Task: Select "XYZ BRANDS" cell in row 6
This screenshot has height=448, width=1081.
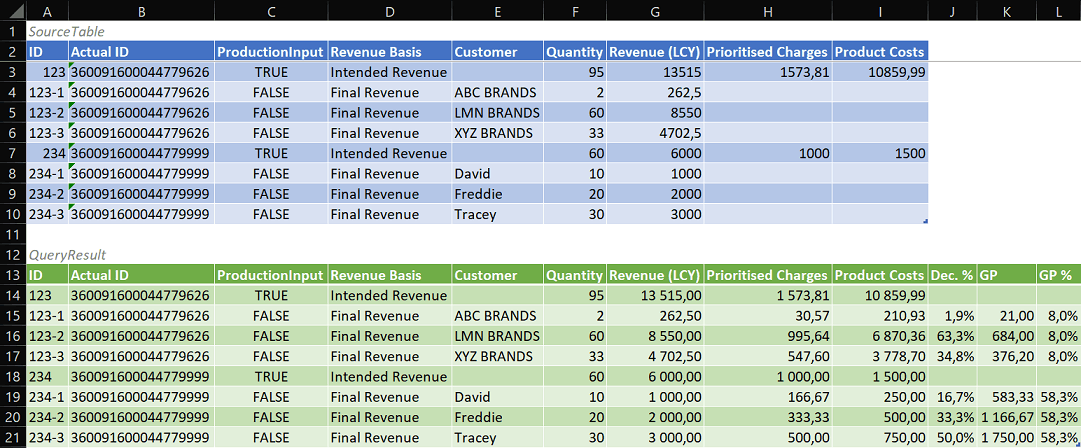Action: 497,133
